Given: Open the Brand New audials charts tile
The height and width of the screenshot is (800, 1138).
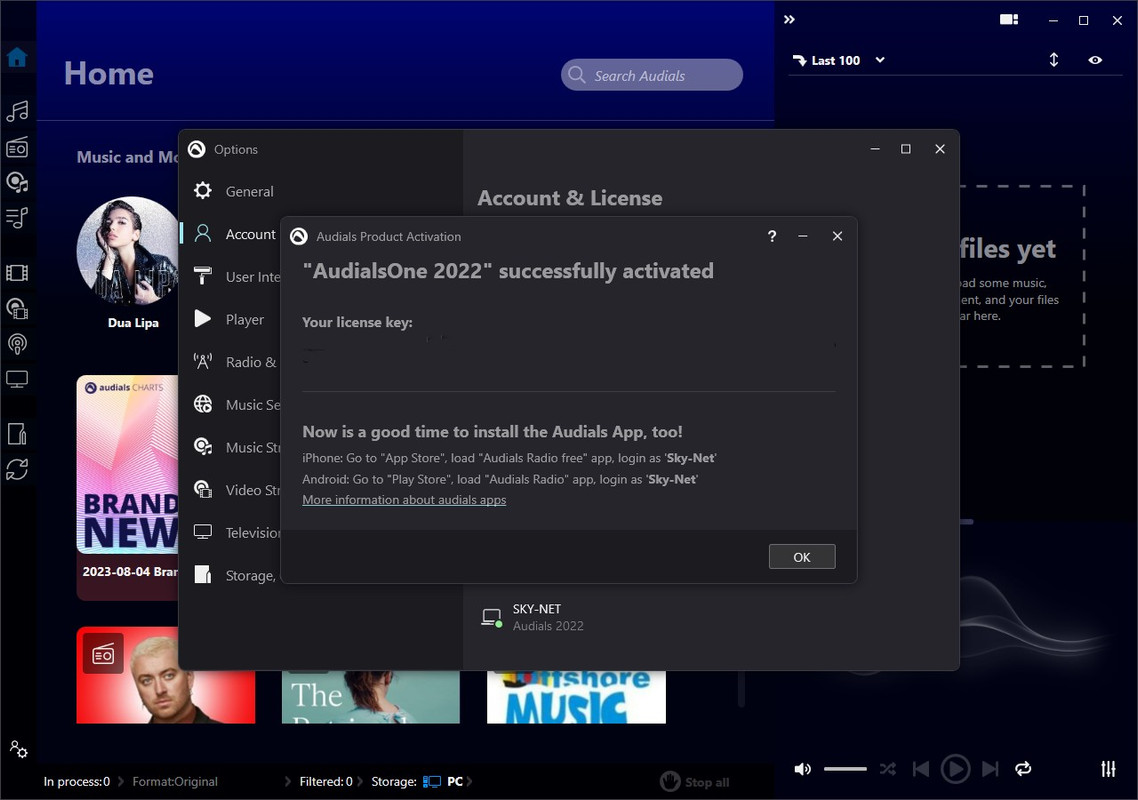Looking at the screenshot, I should 128,486.
